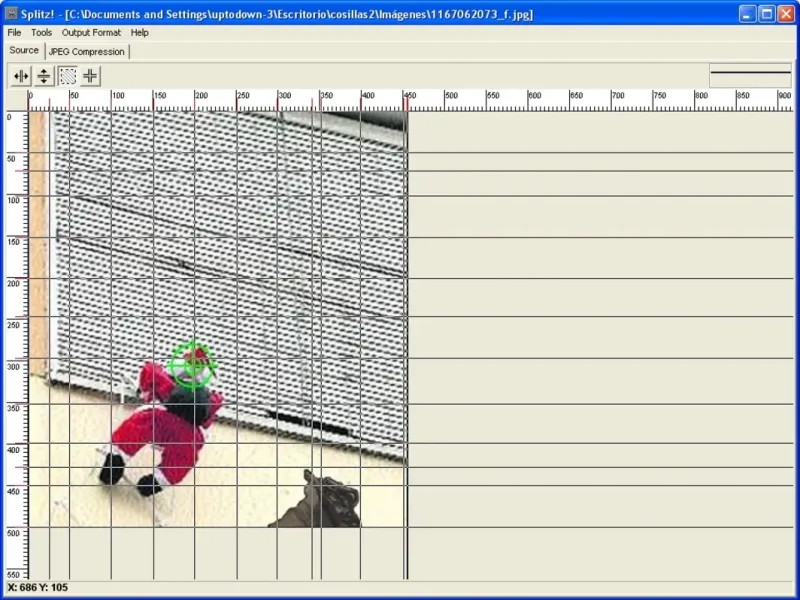Image resolution: width=800 pixels, height=600 pixels.
Task: Select the crossed lines split tool
Action: point(90,77)
